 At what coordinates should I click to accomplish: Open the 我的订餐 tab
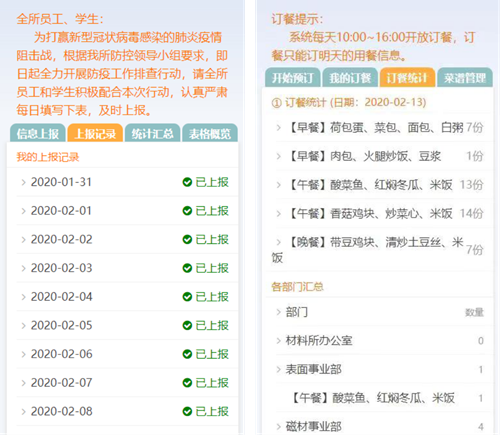[350, 78]
